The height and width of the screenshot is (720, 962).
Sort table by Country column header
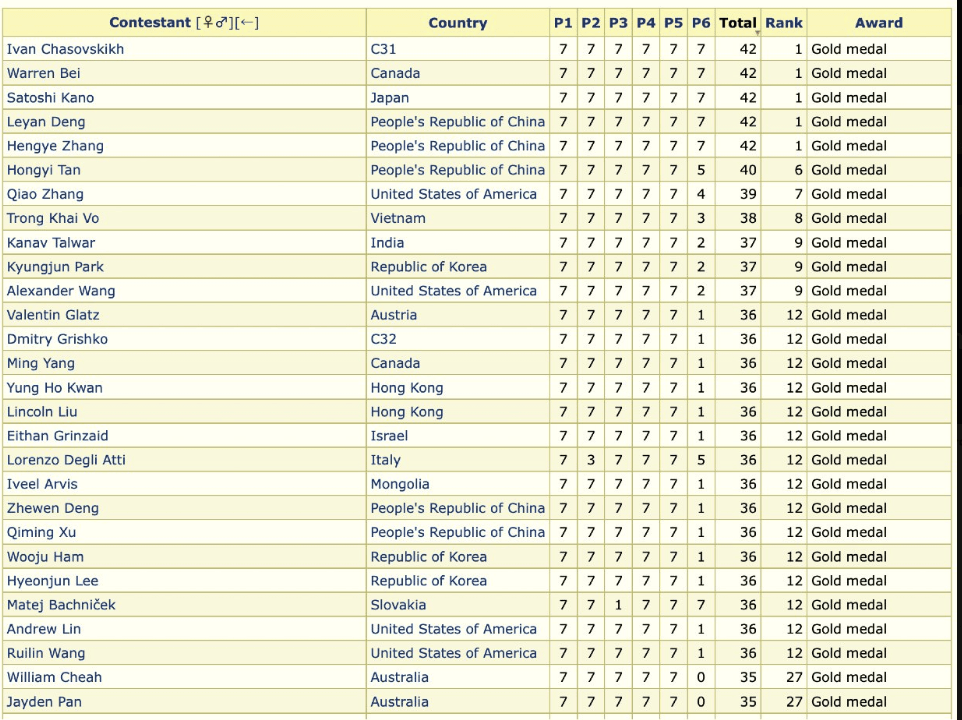coord(457,23)
